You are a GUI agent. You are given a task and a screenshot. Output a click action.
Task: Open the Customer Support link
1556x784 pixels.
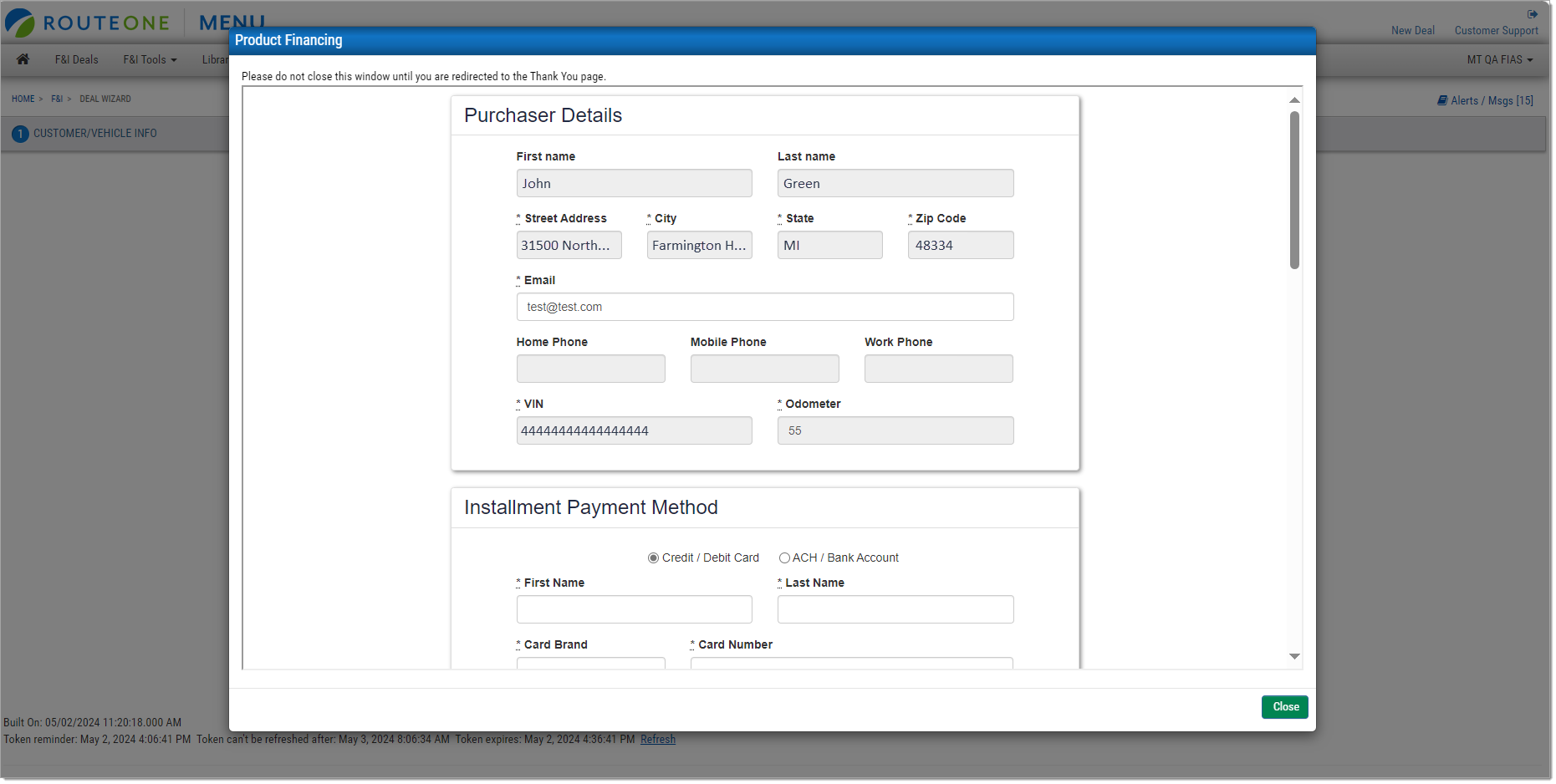[x=1496, y=31]
